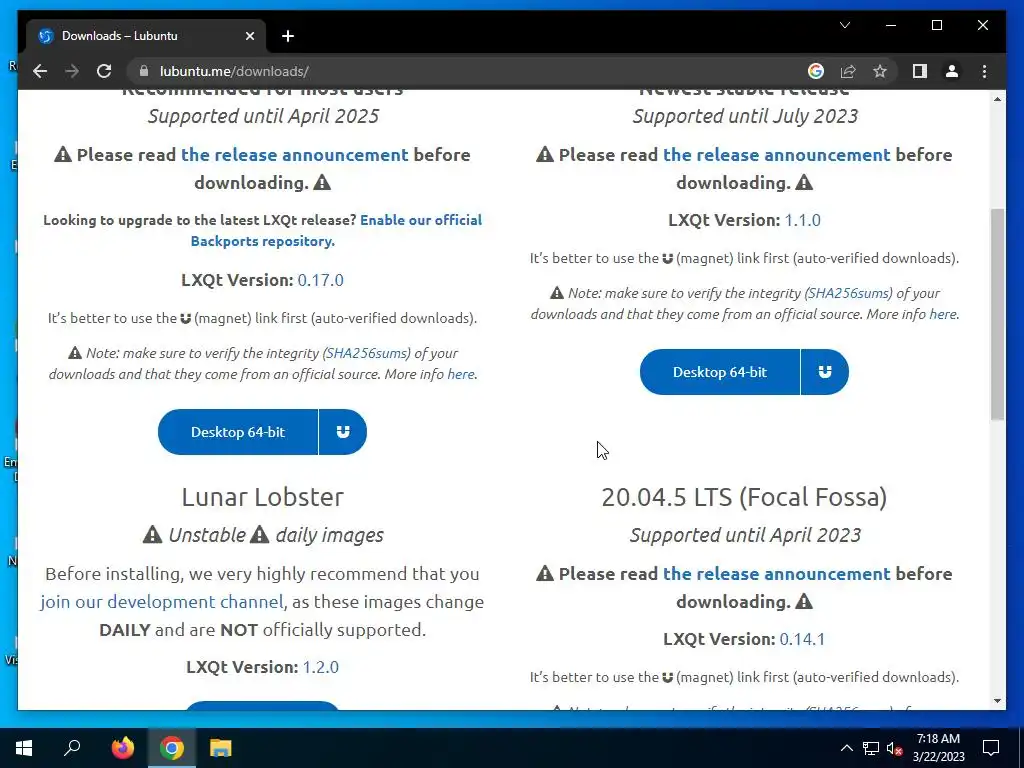The height and width of the screenshot is (768, 1024).
Task: Toggle the Chrome side panel
Action: [x=920, y=71]
